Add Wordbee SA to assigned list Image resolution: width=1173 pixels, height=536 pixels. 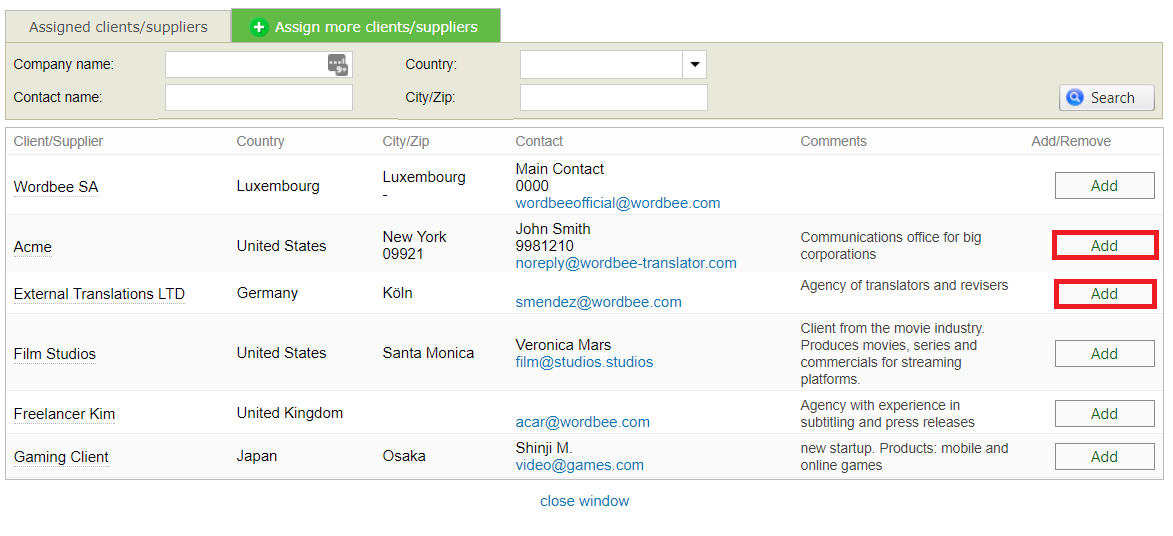(x=1104, y=186)
